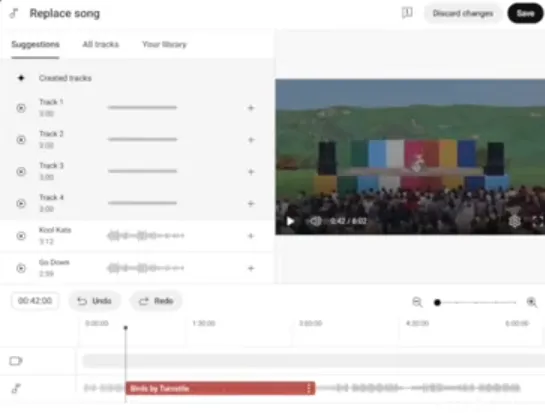Click the video track camera icon

click(x=16, y=361)
